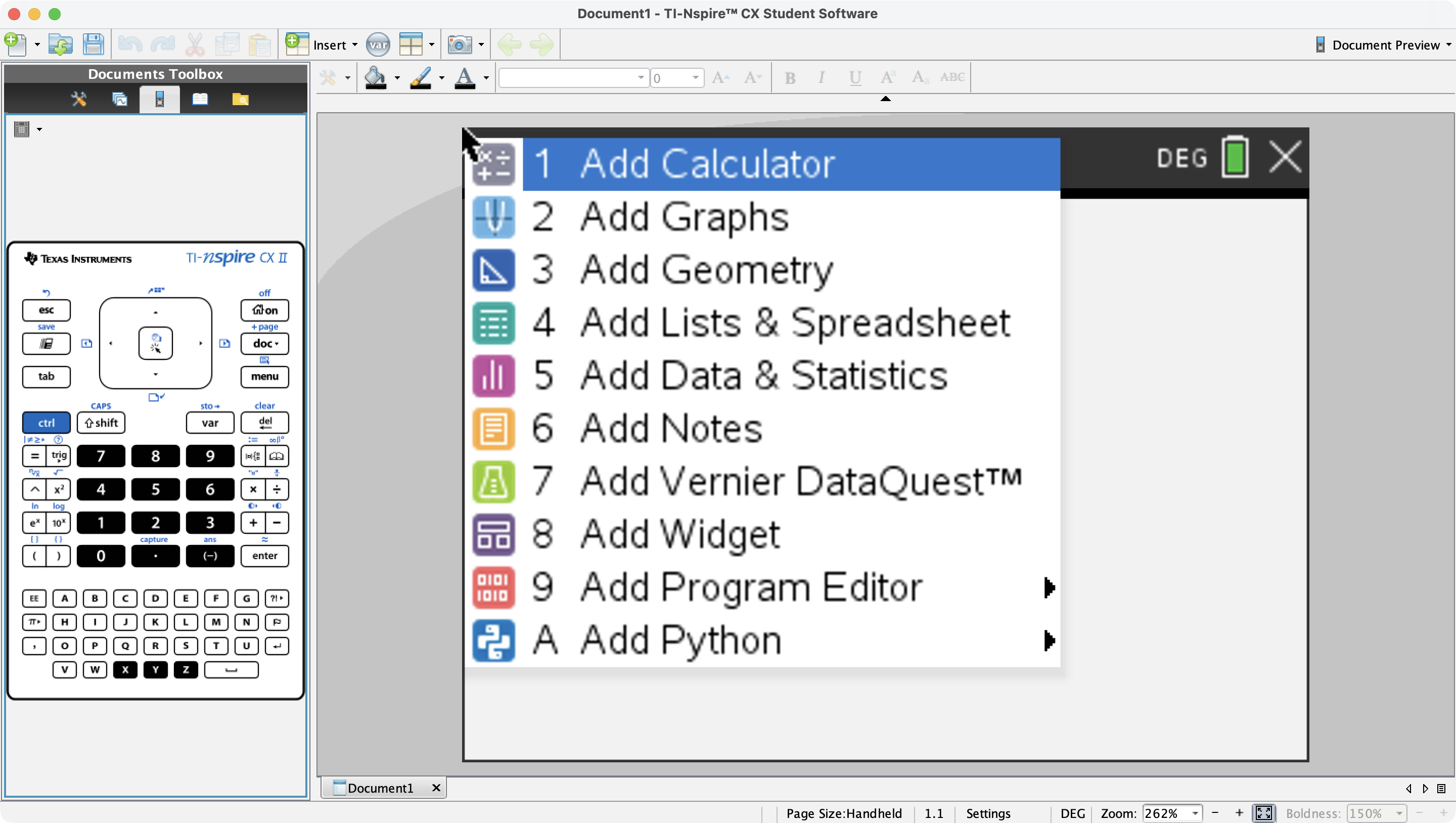Open Document Tools tab in toolbox
The width and height of the screenshot is (1456, 823).
(x=78, y=99)
